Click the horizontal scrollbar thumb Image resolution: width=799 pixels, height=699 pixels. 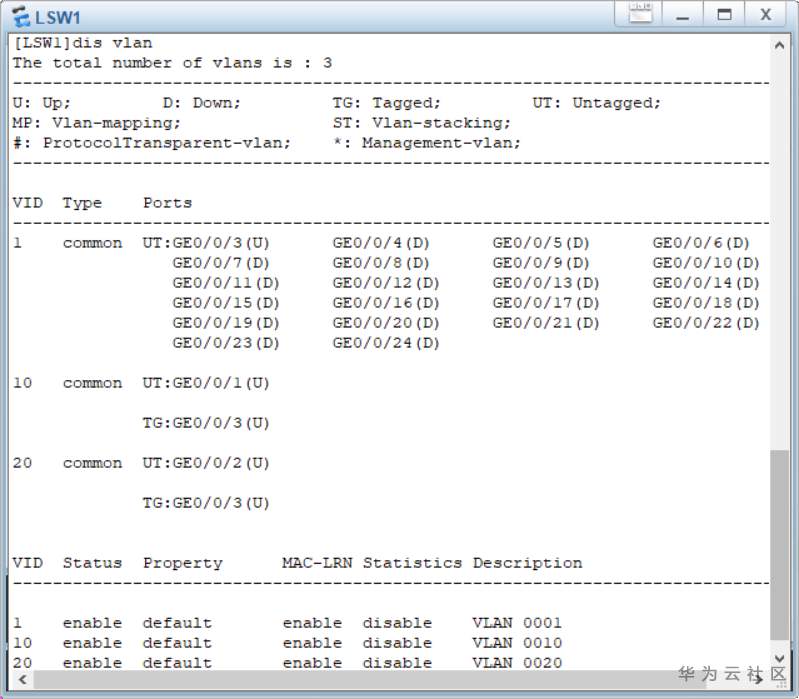[369, 680]
